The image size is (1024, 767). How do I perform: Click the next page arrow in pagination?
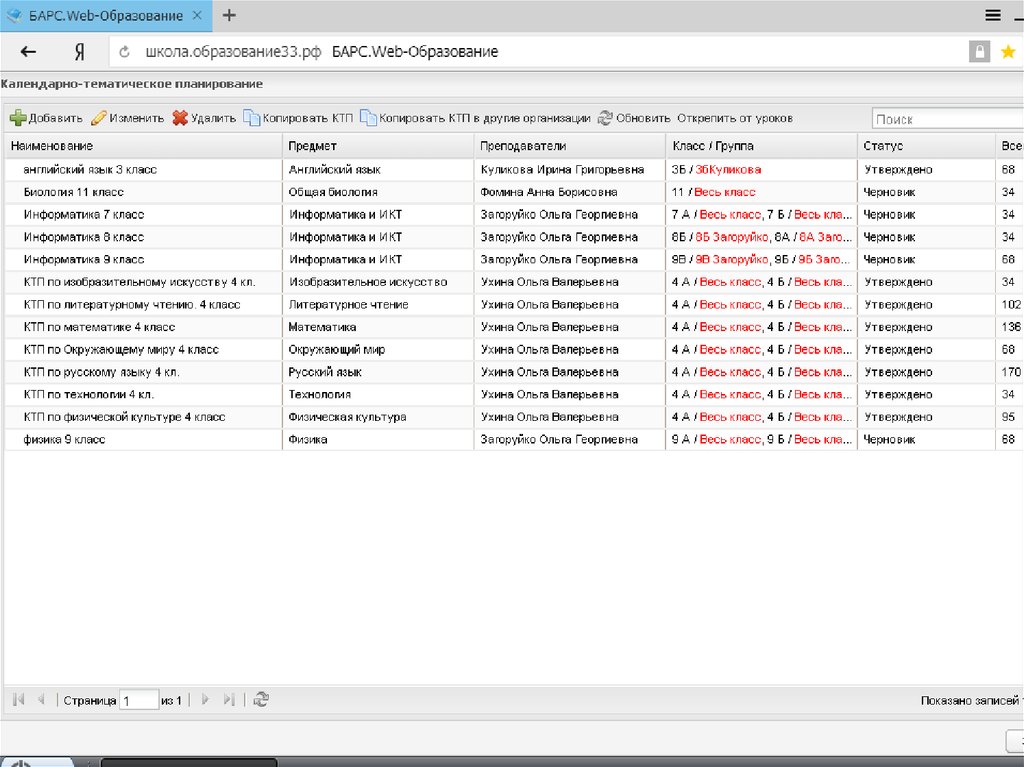(205, 700)
